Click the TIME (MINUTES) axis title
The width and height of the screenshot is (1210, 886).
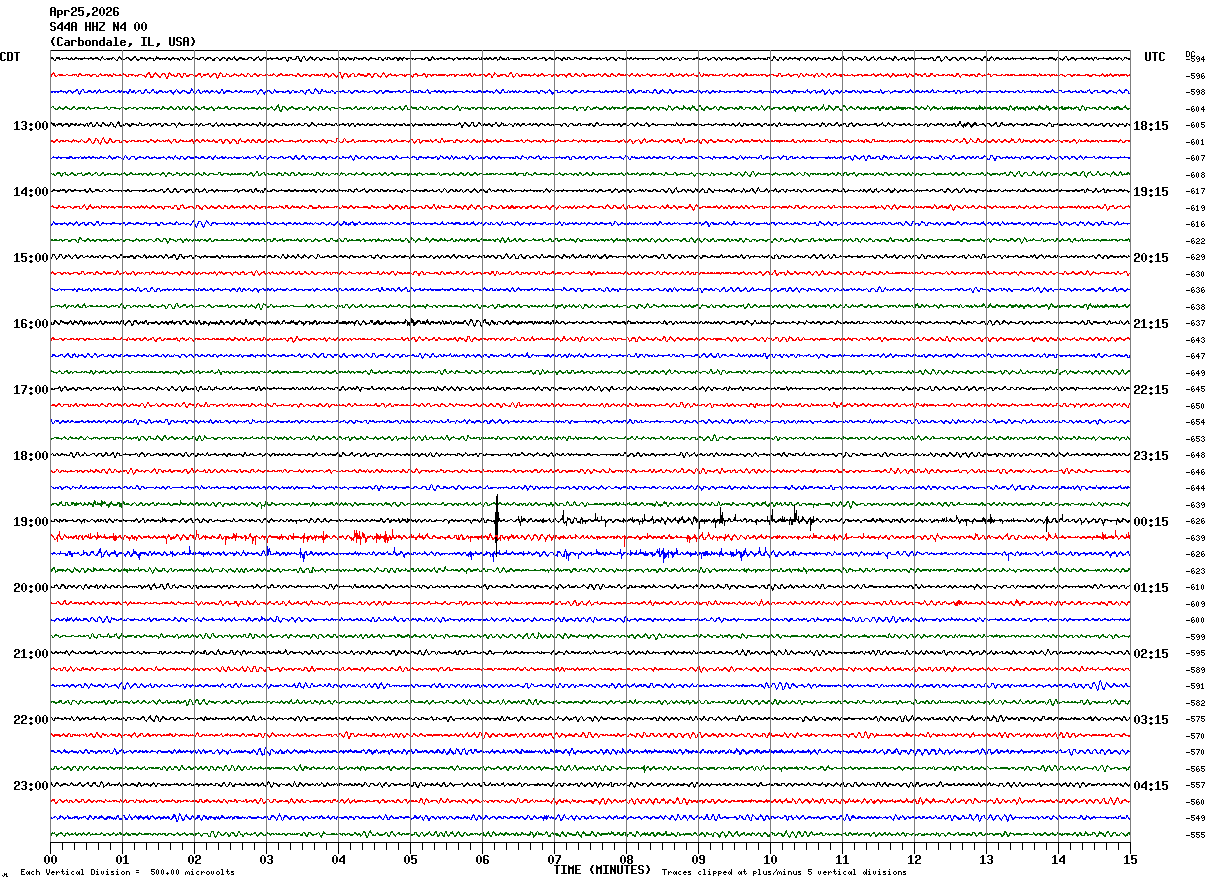[602, 870]
